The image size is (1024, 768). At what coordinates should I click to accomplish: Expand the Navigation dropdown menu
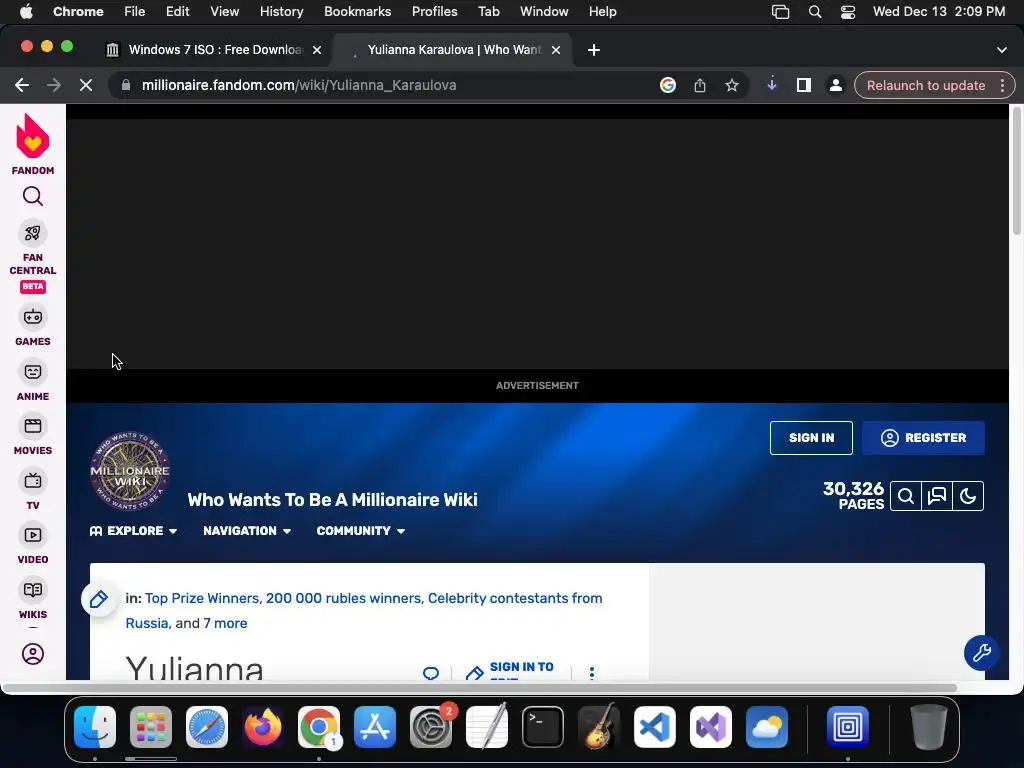pyautogui.click(x=248, y=531)
